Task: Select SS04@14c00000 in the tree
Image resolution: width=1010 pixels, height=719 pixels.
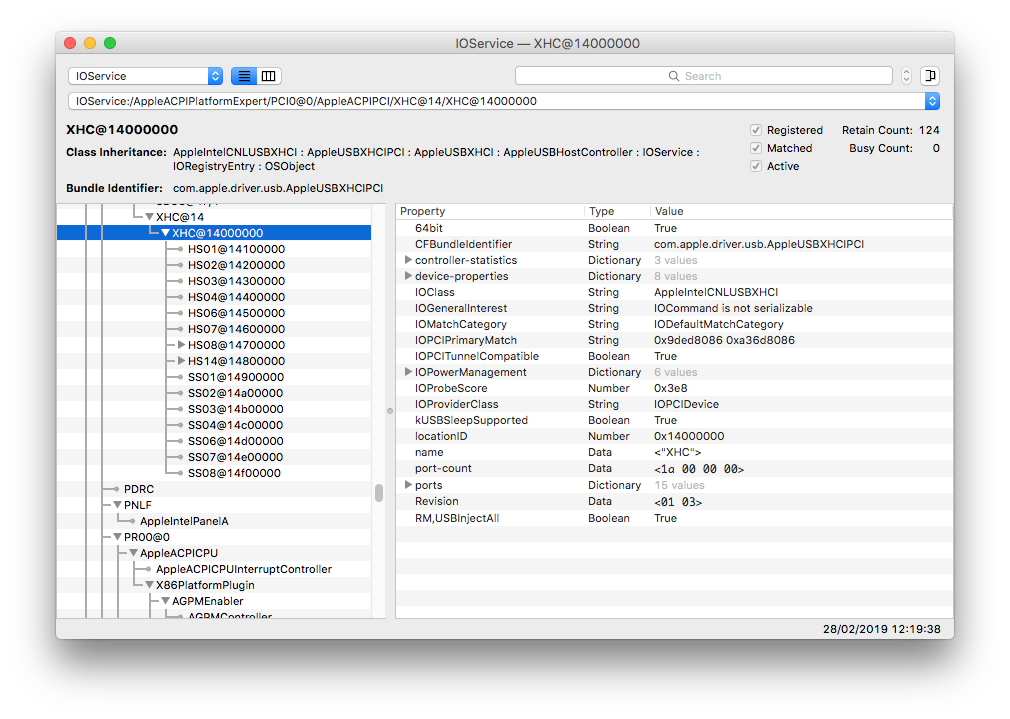Action: (x=235, y=425)
